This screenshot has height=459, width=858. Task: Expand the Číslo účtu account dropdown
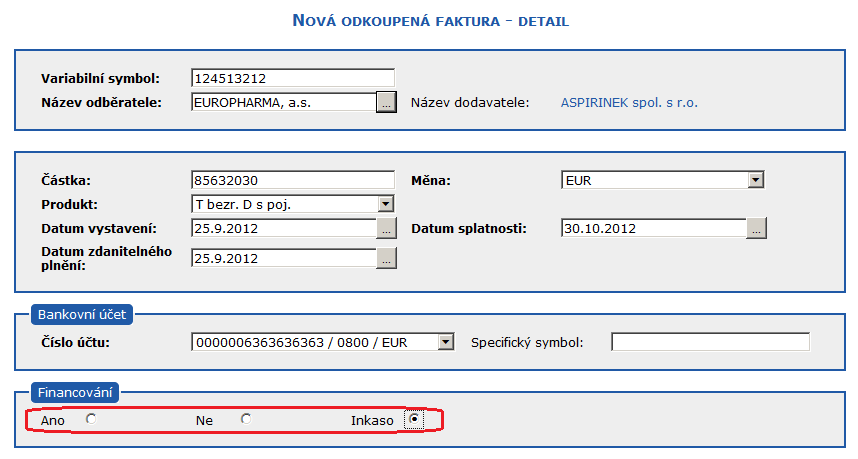446,342
